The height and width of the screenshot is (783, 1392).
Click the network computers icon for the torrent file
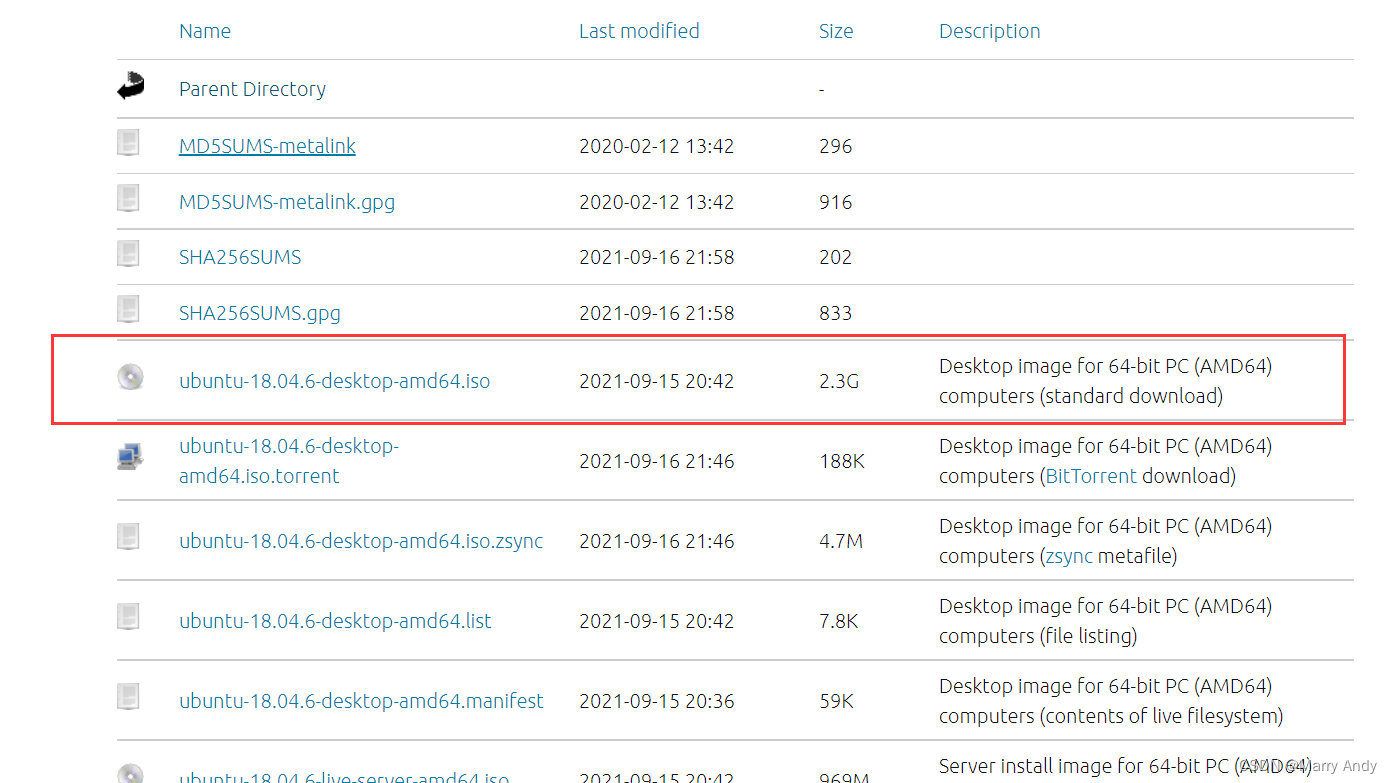pyautogui.click(x=130, y=457)
